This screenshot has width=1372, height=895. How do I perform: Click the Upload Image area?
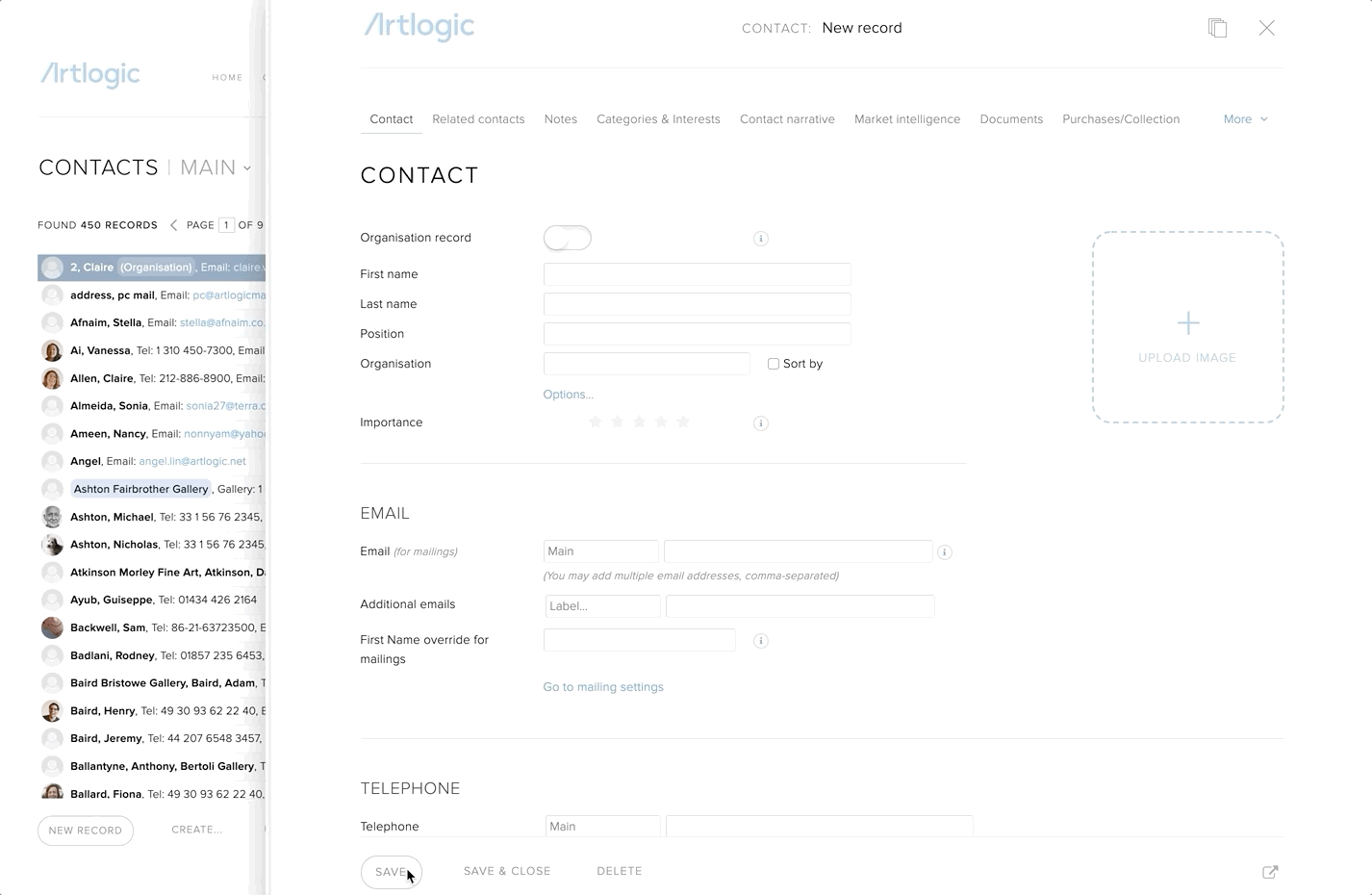point(1188,327)
